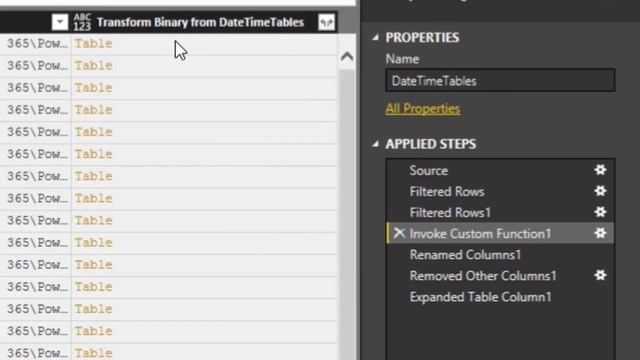Screen dimensions: 640x360
Task: Collapse the PROPERTIES section
Action: pos(376,38)
